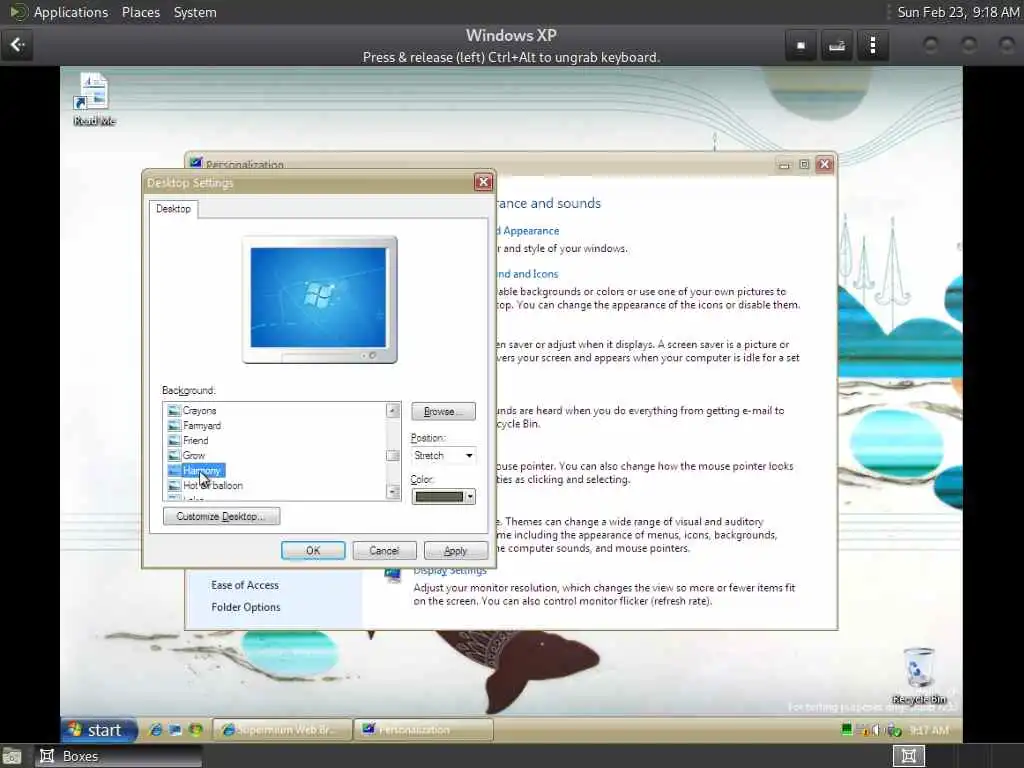Click background list scroll up arrow
Screen dimensions: 1024x768
[x=392, y=410]
